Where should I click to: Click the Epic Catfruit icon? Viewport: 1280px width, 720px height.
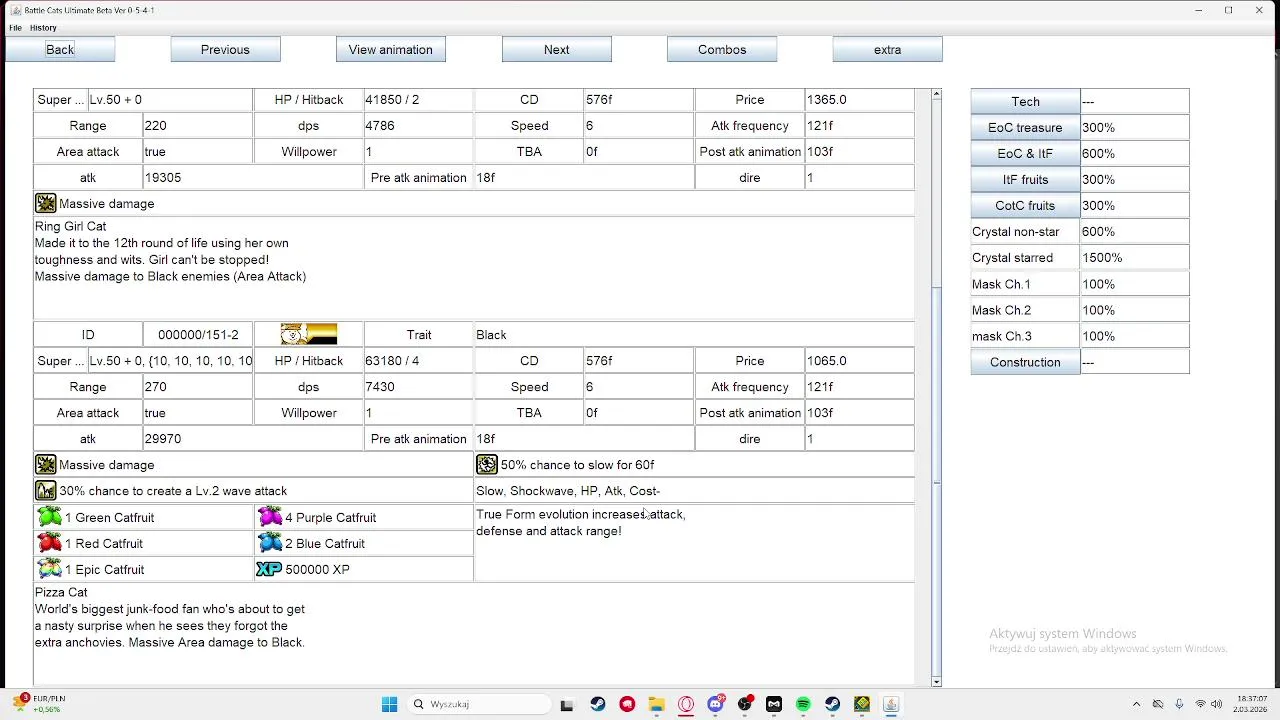[x=49, y=569]
